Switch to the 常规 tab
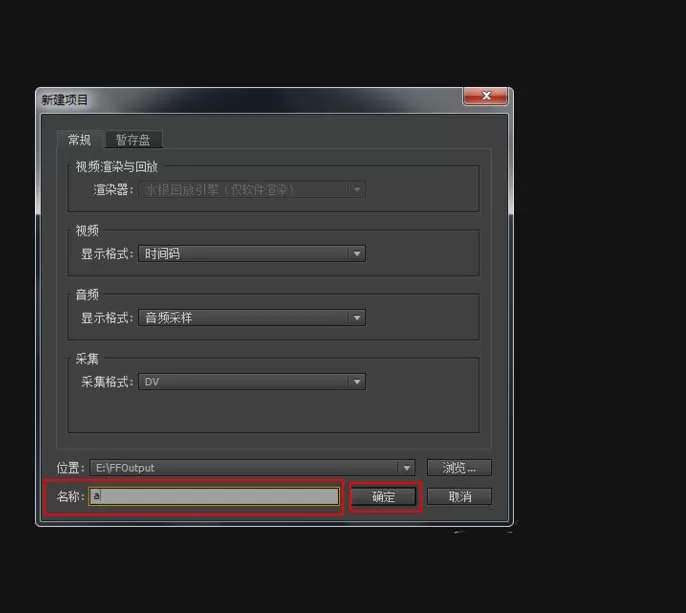 [x=80, y=140]
